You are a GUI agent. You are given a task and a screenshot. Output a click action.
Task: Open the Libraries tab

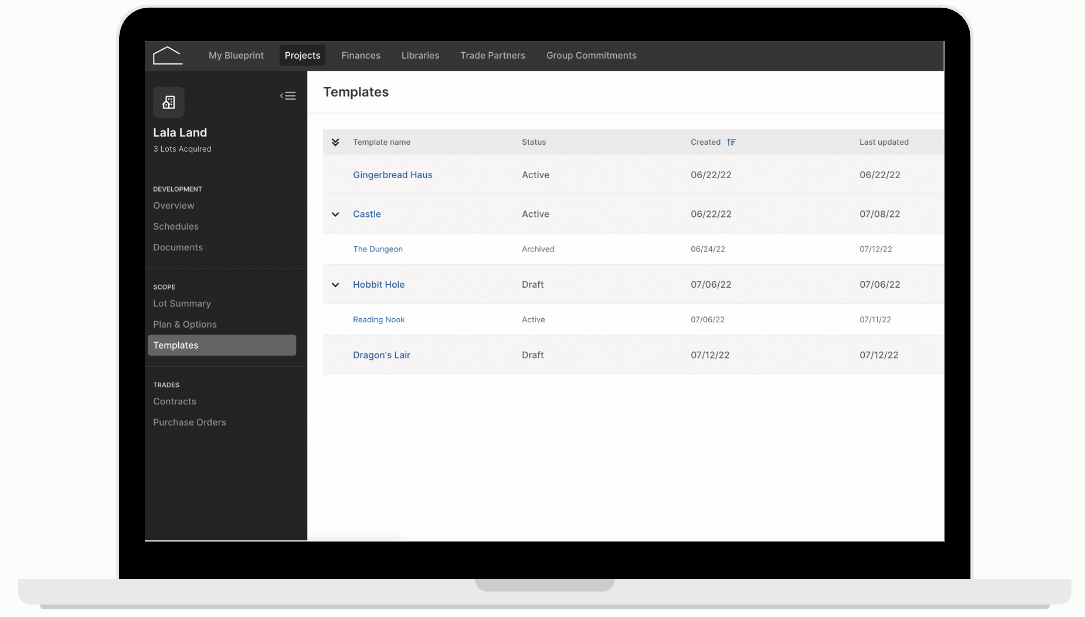point(420,55)
